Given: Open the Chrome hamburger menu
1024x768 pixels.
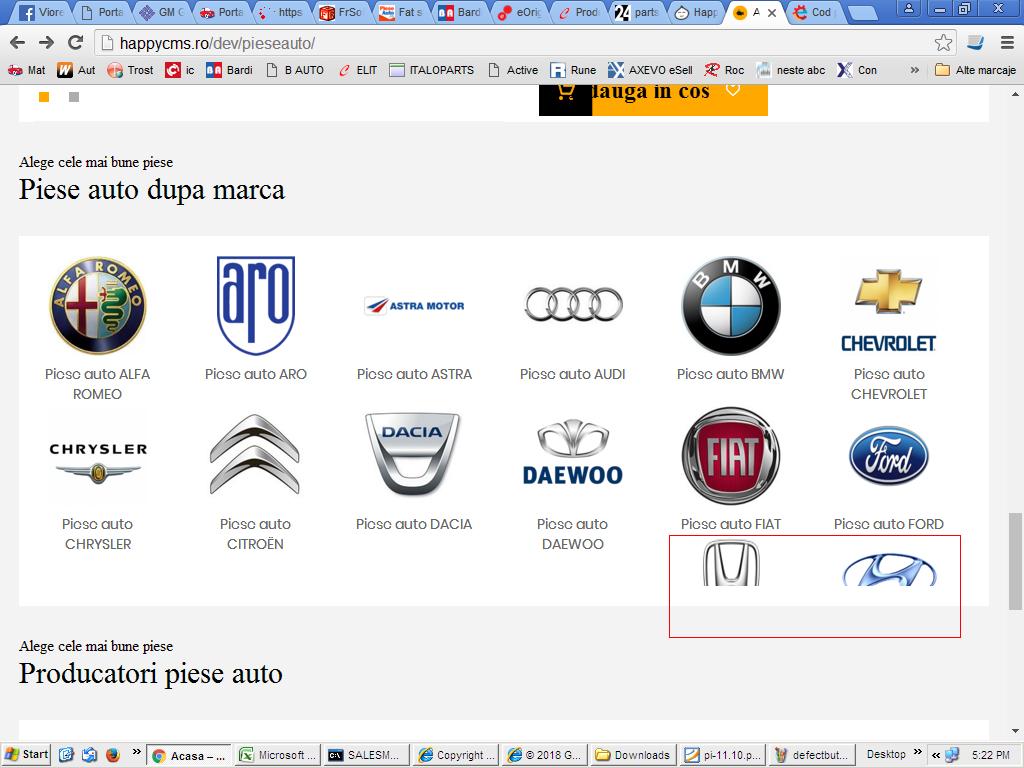Looking at the screenshot, I should tap(1008, 43).
